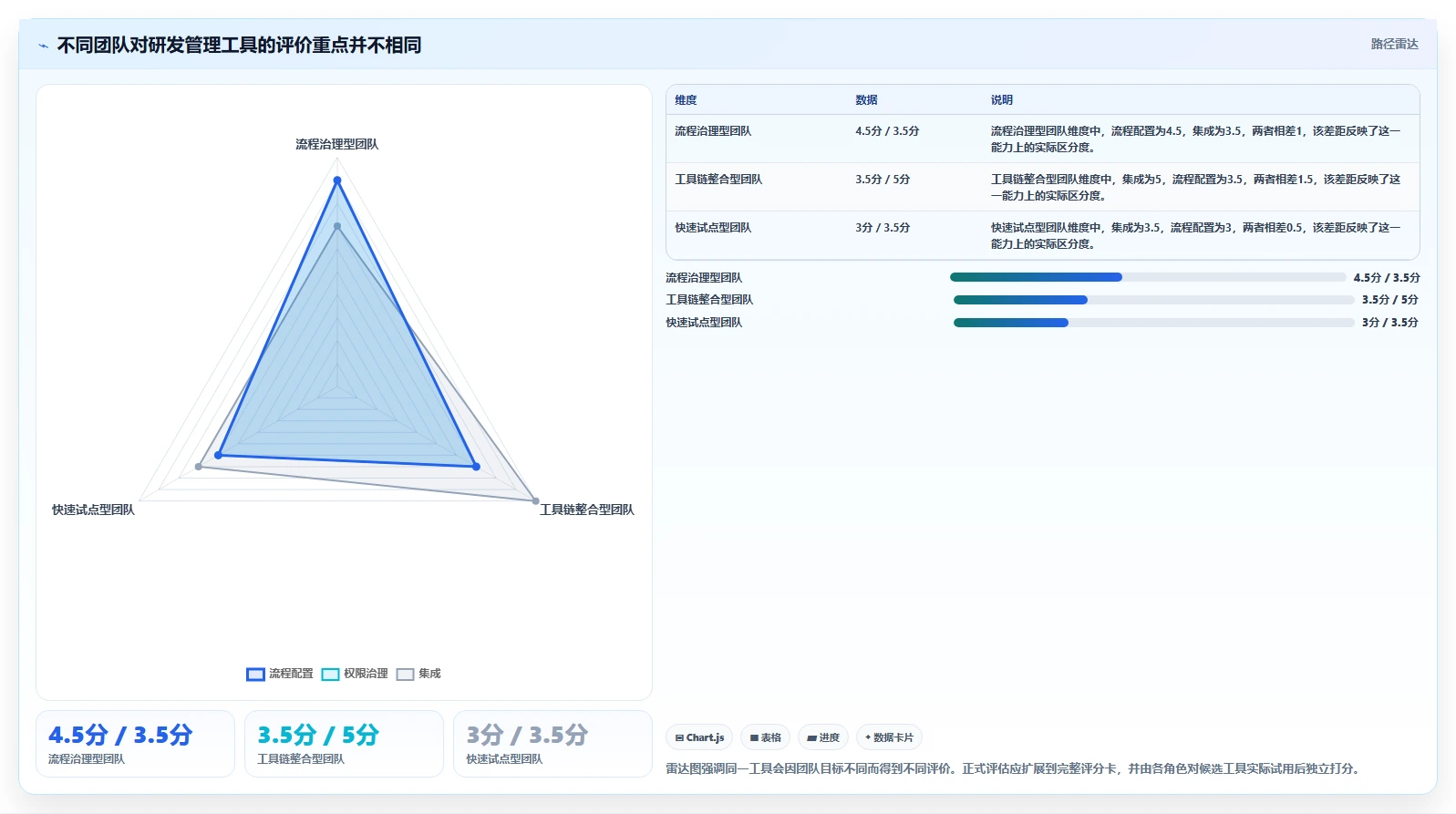This screenshot has height=814, width=1456.
Task: Click the 工具链整合型团队 description in the table
Action: tap(1196, 188)
